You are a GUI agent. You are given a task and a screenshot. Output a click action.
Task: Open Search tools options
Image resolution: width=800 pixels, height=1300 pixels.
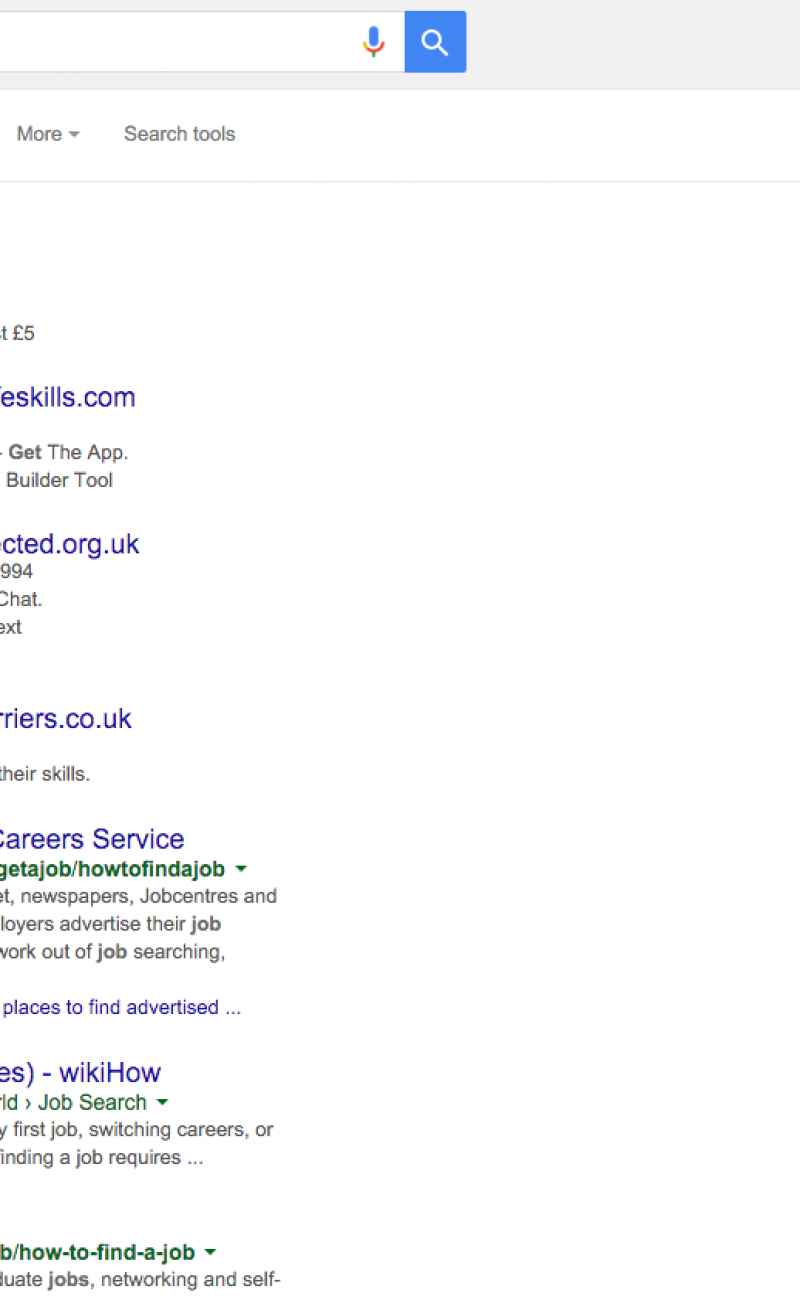pyautogui.click(x=180, y=134)
